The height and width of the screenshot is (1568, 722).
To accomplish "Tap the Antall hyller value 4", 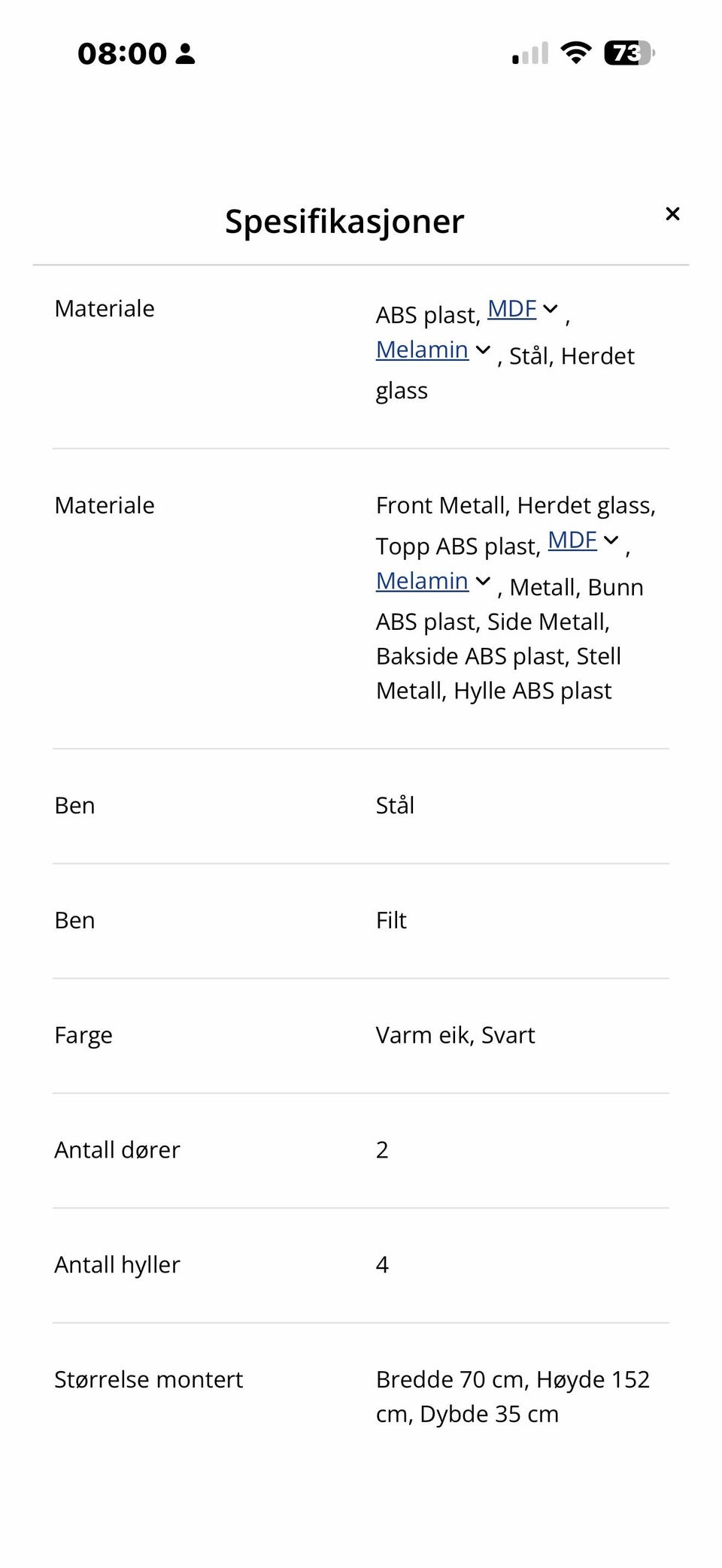I will [382, 1265].
